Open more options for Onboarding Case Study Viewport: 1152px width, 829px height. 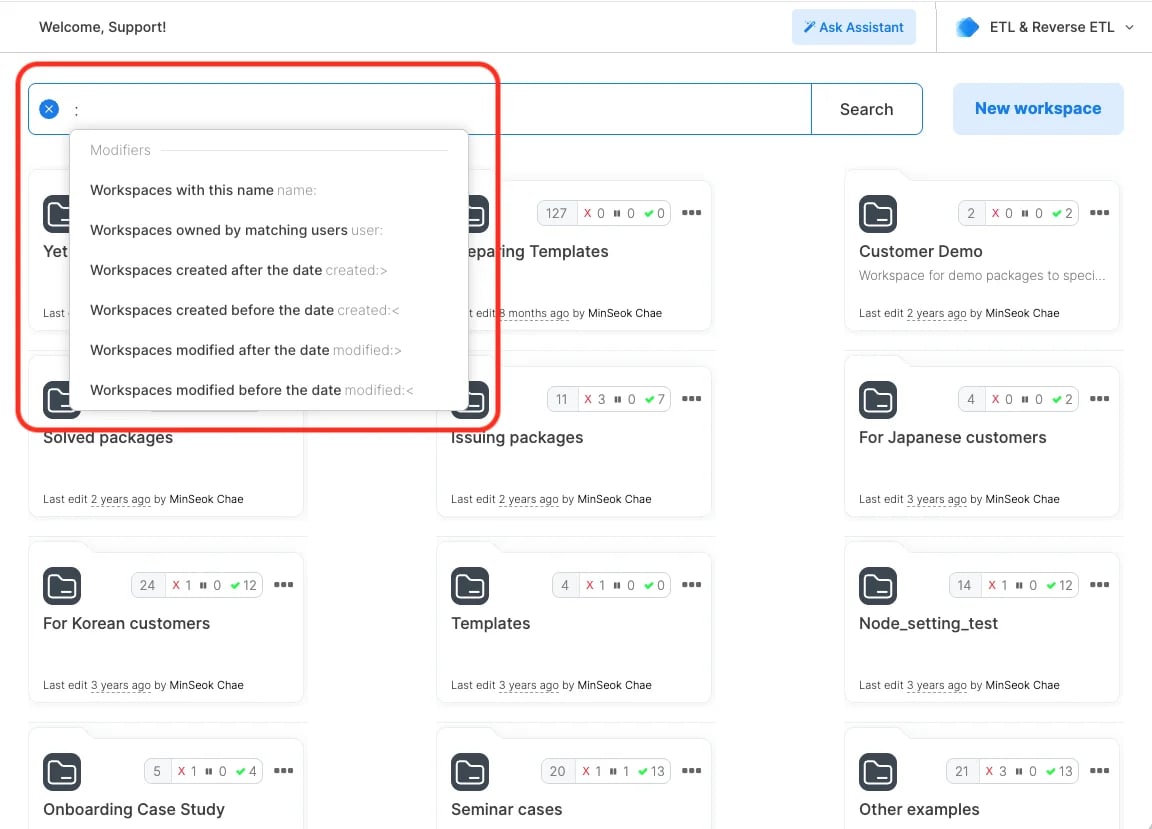[284, 770]
